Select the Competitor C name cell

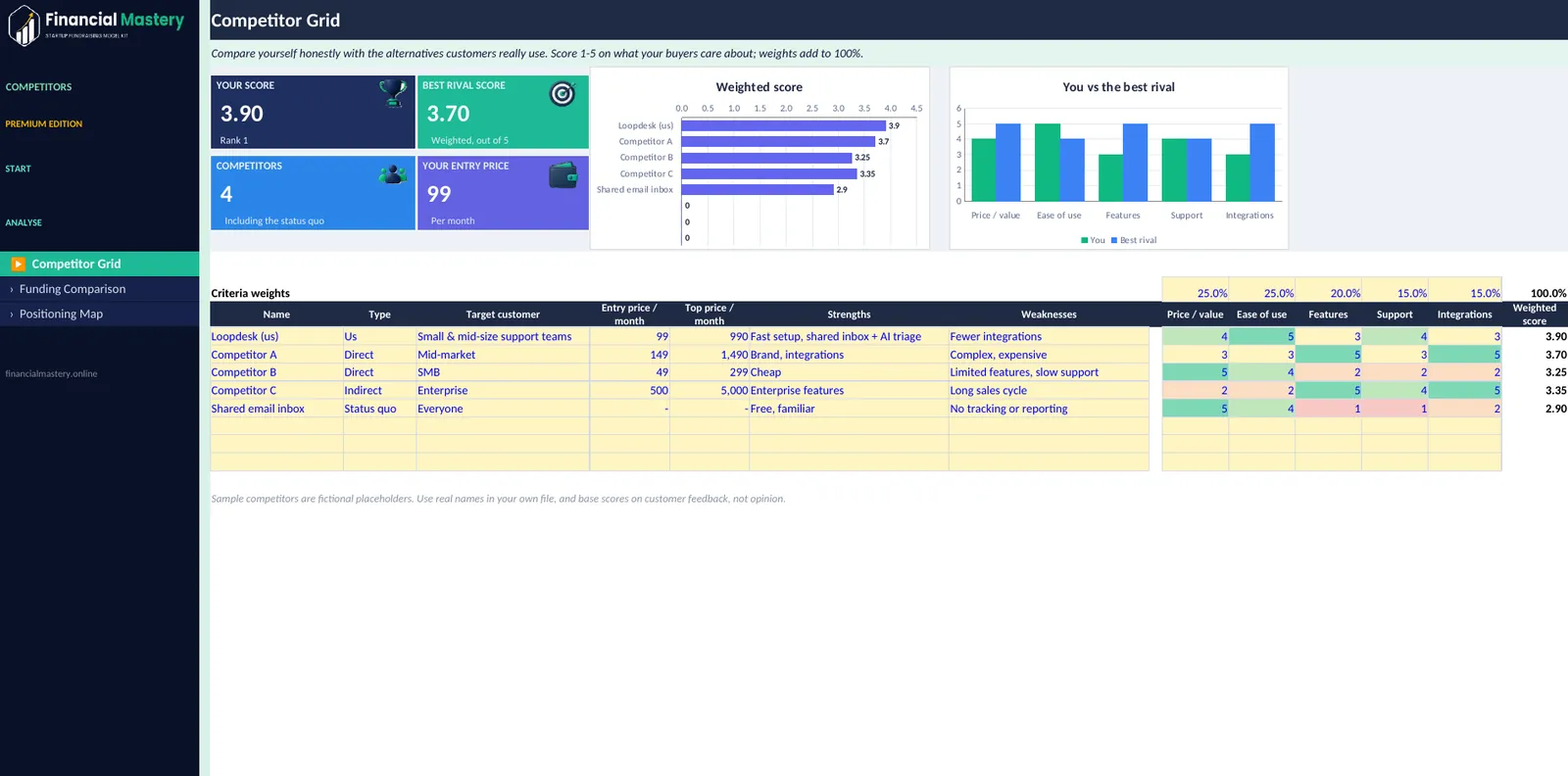(x=276, y=390)
